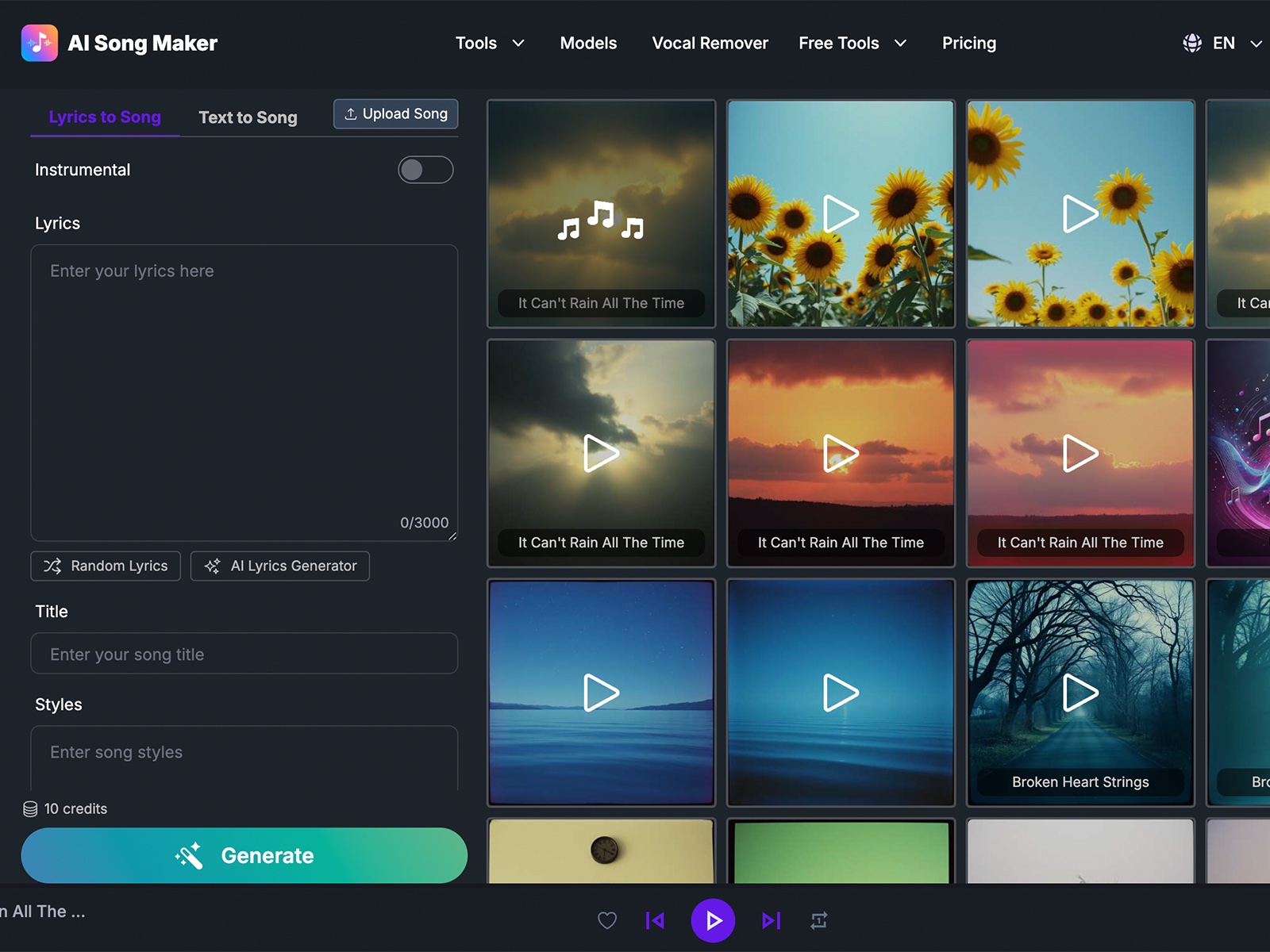1270x952 pixels.
Task: Play the 'Broken Heart Strings' track
Action: pos(1079,693)
